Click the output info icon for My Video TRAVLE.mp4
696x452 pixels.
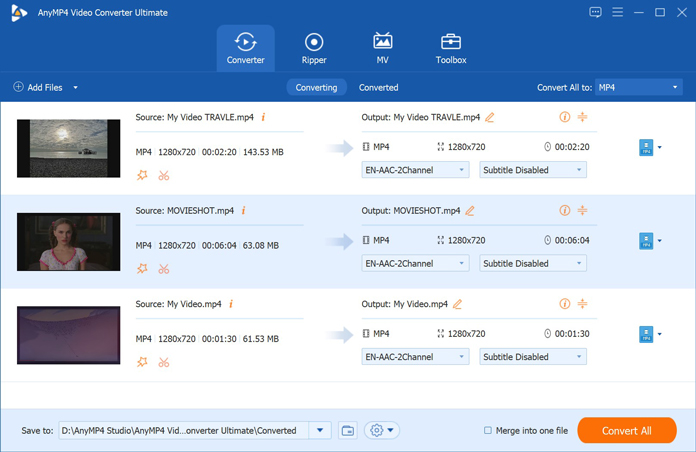pos(564,117)
